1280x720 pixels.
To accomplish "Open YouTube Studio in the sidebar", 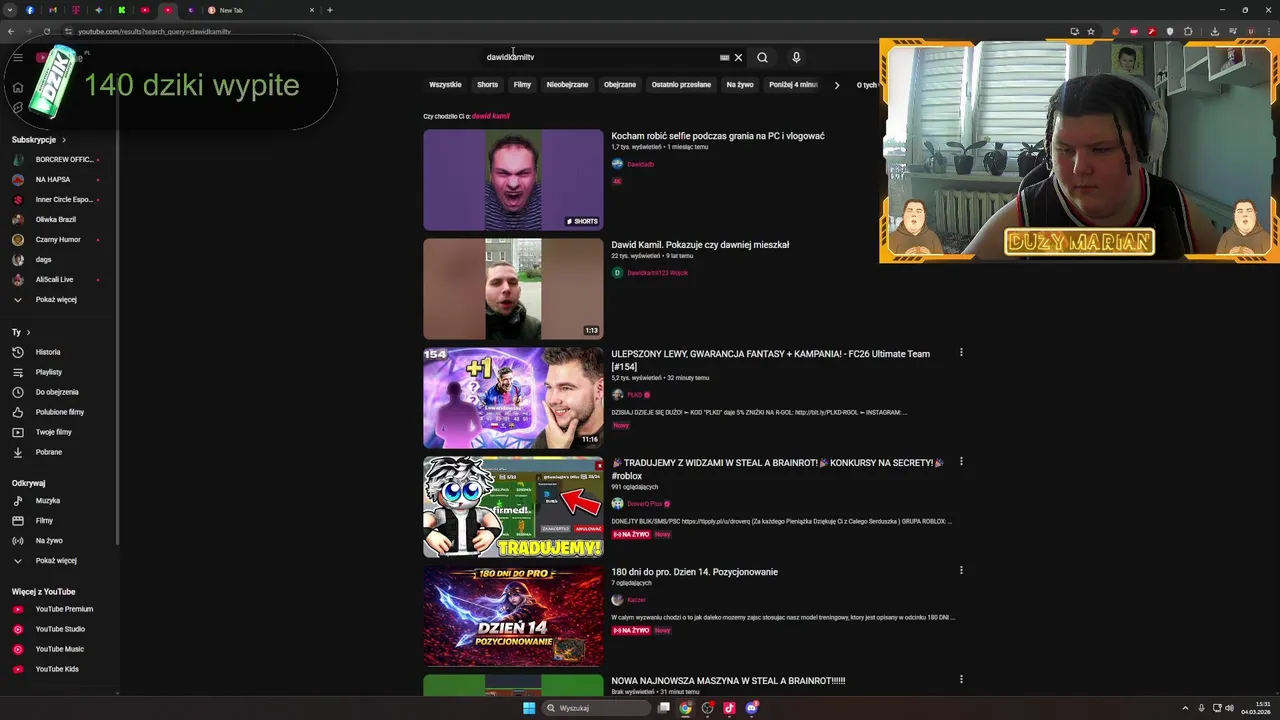I will click(x=58, y=629).
